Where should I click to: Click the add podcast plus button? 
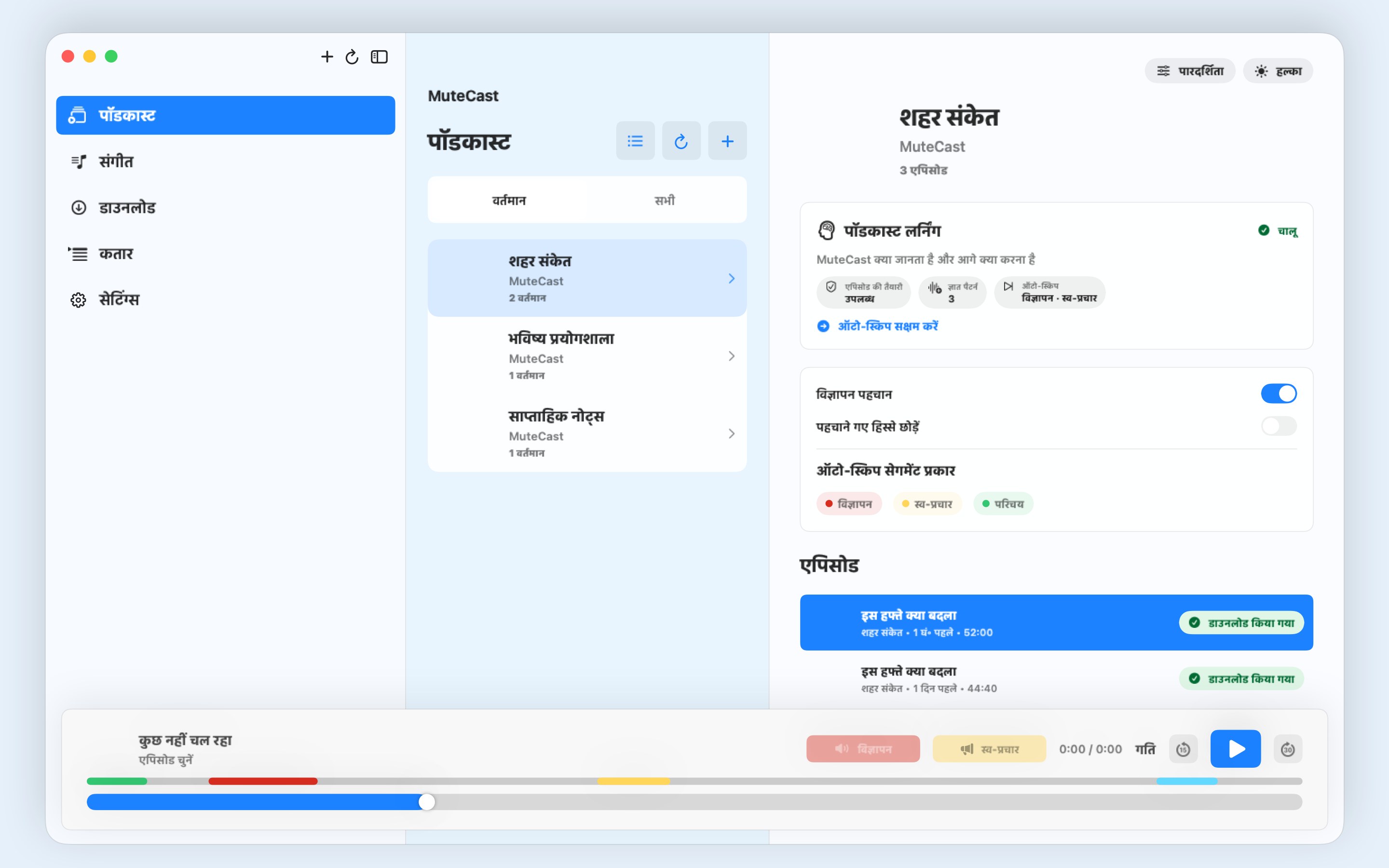click(727, 141)
